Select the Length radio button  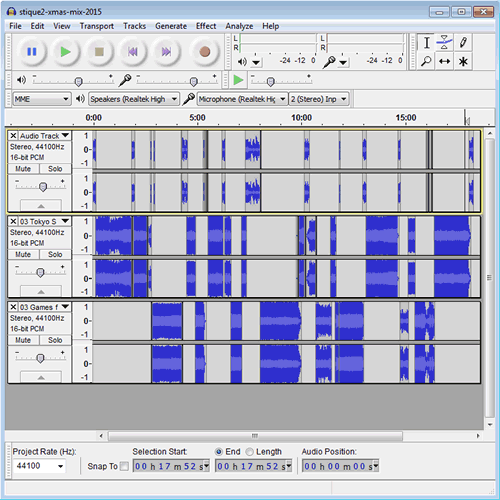click(249, 452)
